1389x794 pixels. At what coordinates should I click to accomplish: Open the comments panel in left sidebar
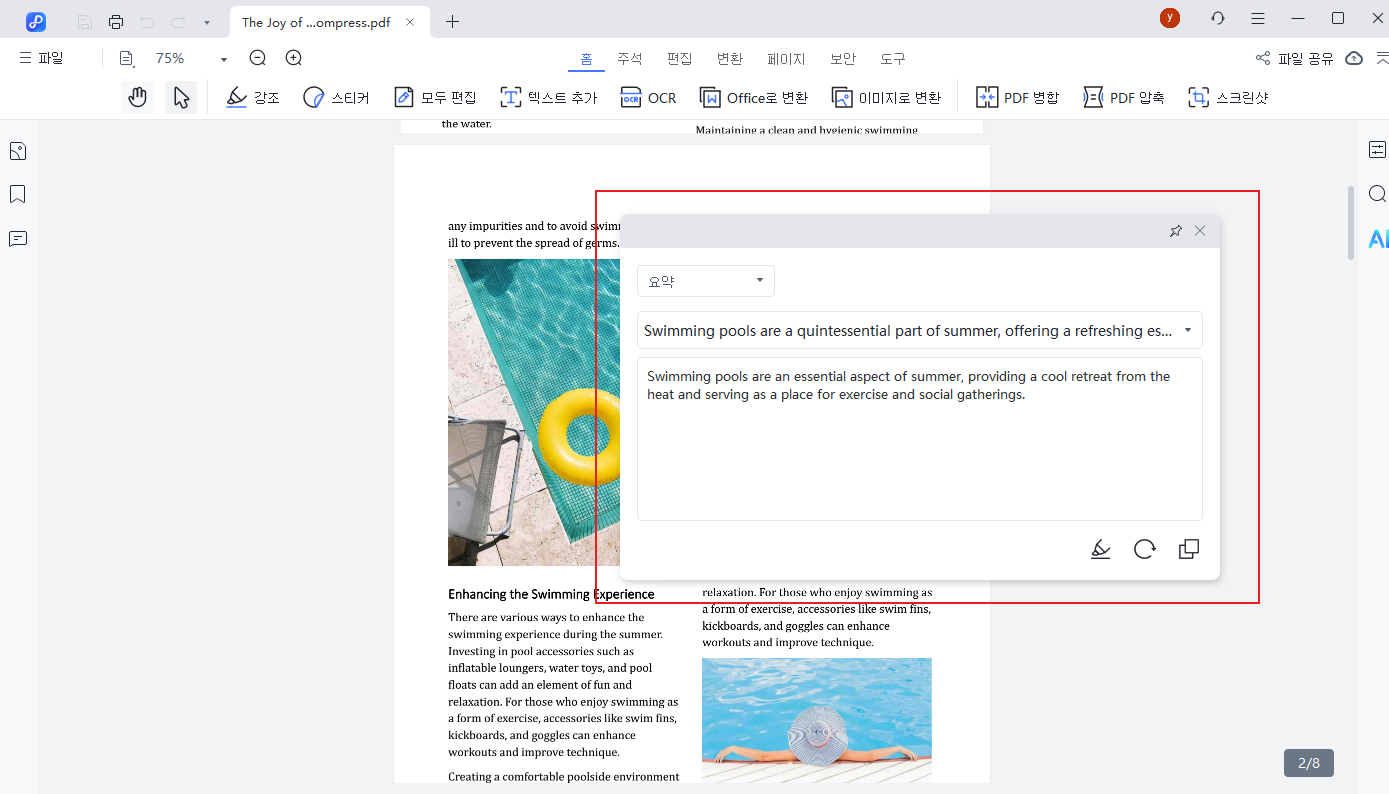[17, 238]
